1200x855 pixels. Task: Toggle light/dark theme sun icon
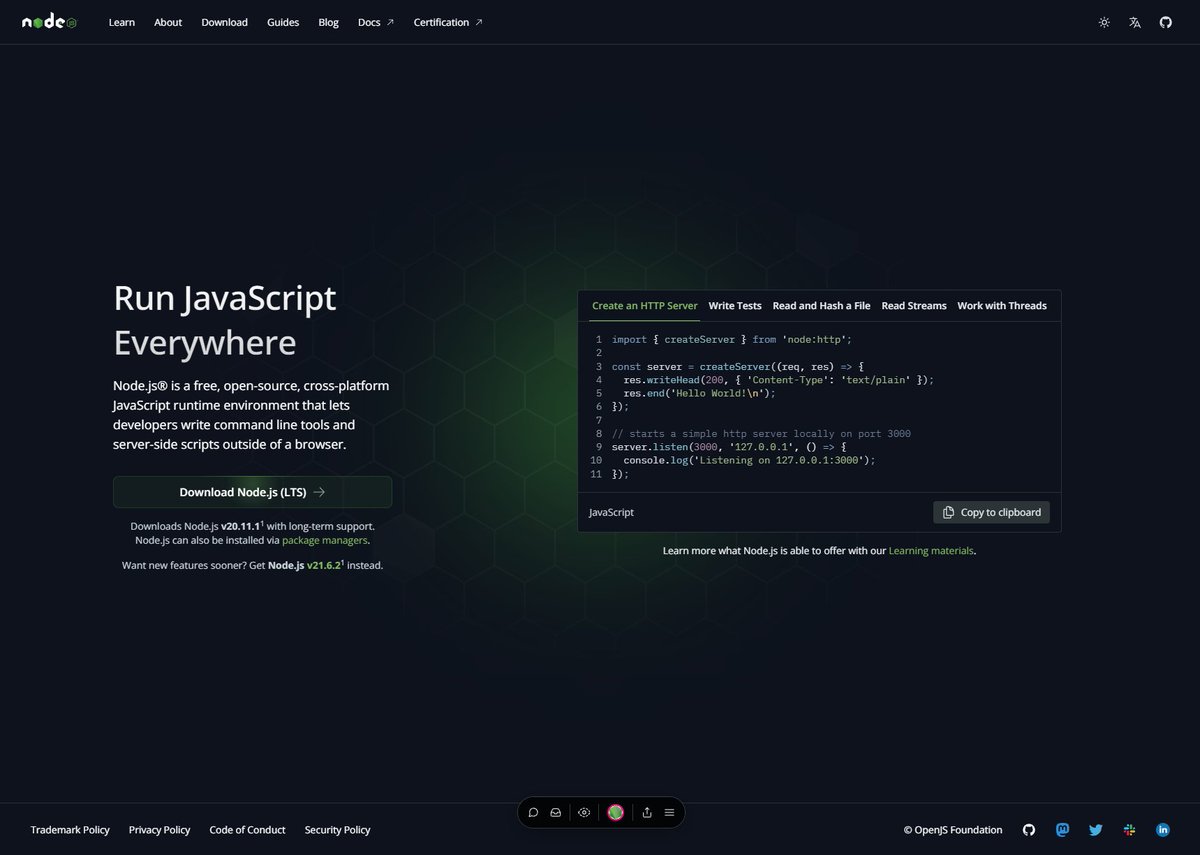click(1104, 22)
